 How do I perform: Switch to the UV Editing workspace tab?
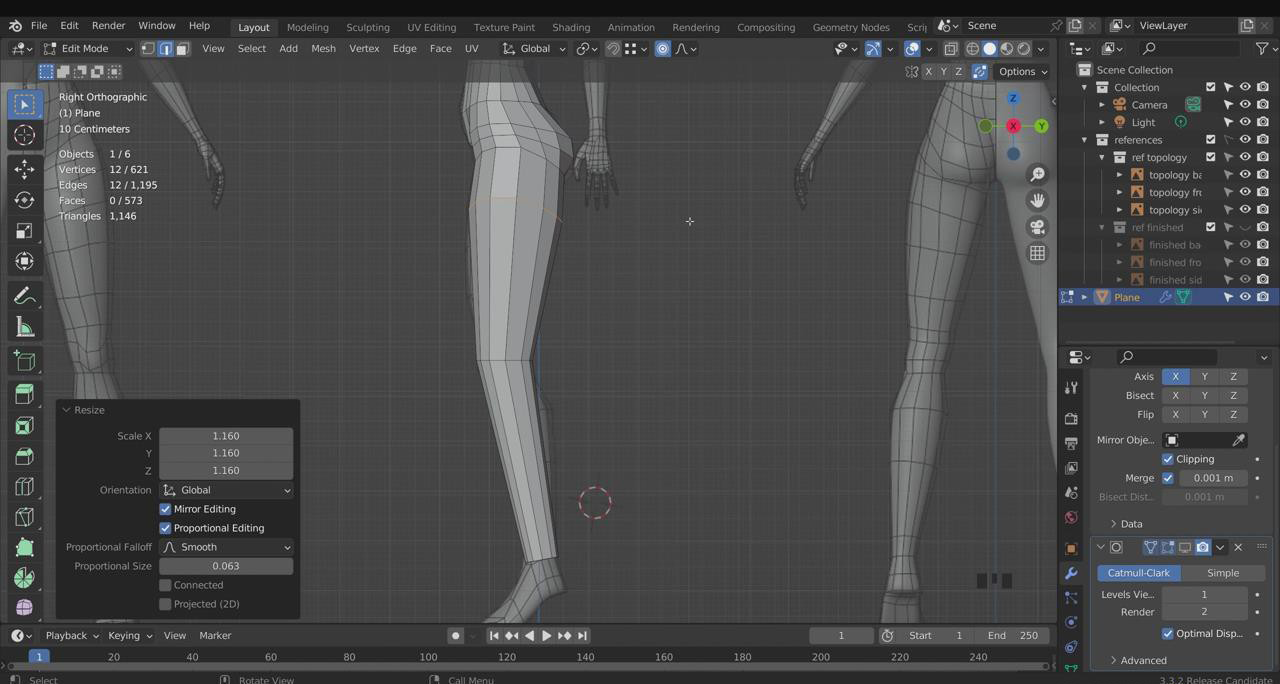431,27
